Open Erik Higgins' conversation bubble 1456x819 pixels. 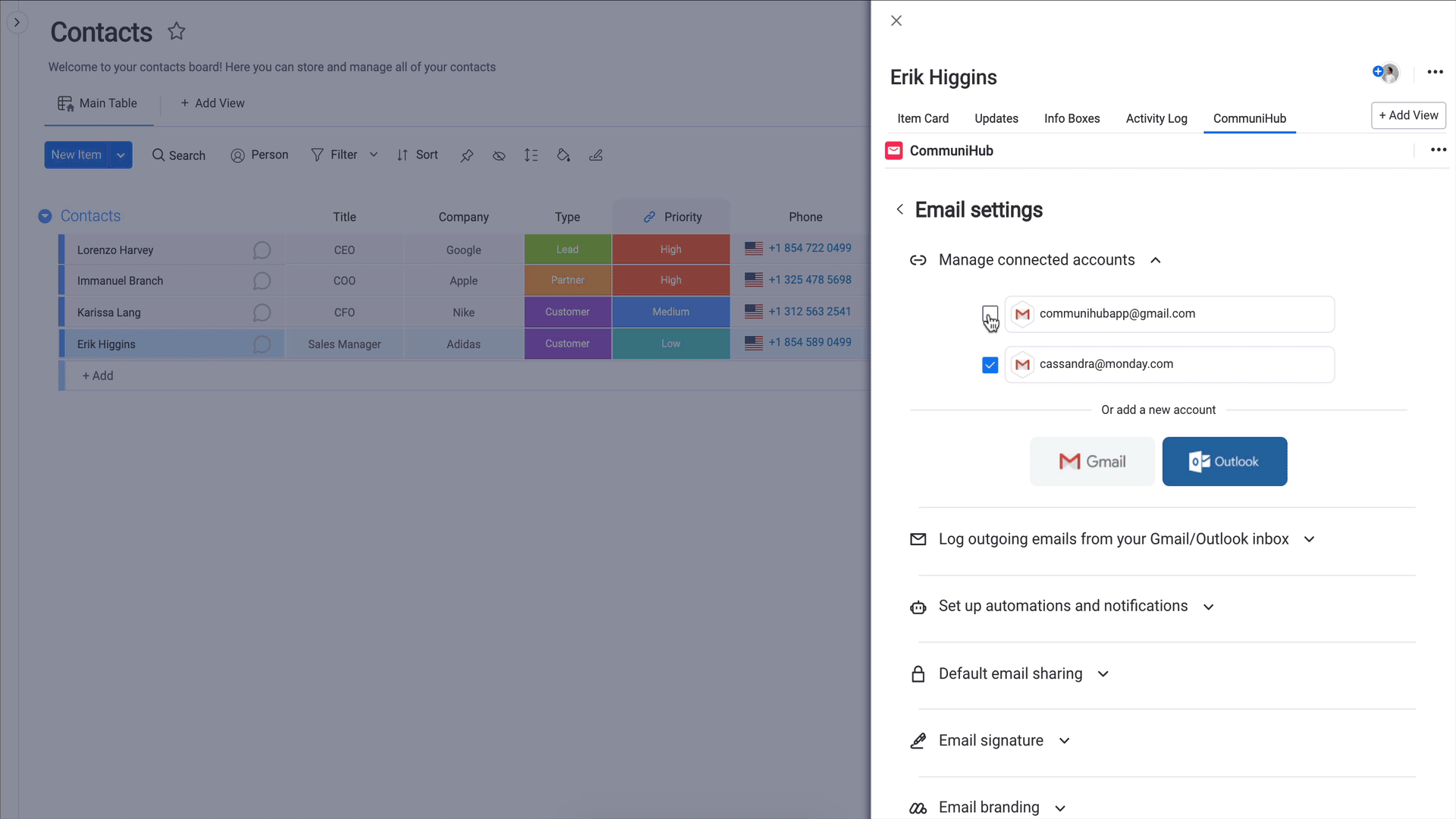coord(262,344)
